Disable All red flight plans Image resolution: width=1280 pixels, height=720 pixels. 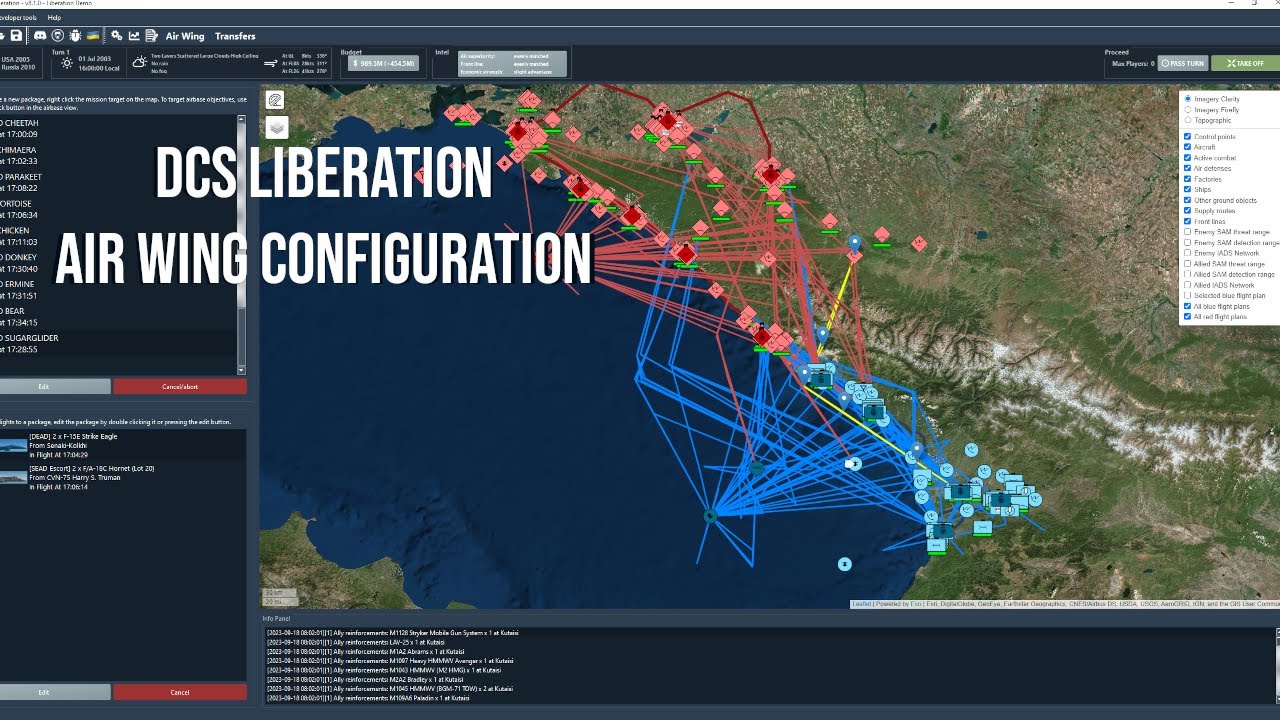pyautogui.click(x=1187, y=317)
